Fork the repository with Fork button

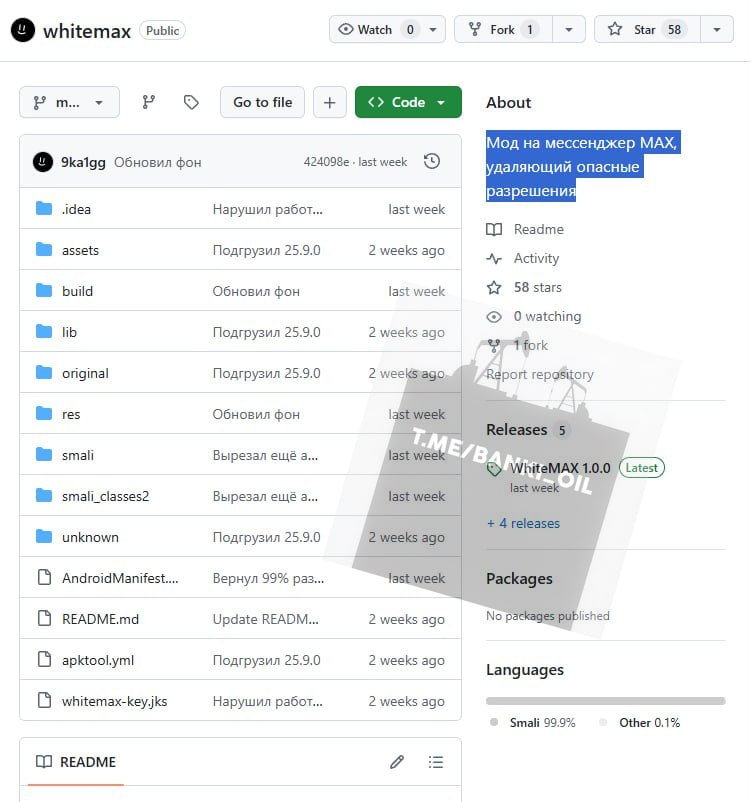point(503,30)
